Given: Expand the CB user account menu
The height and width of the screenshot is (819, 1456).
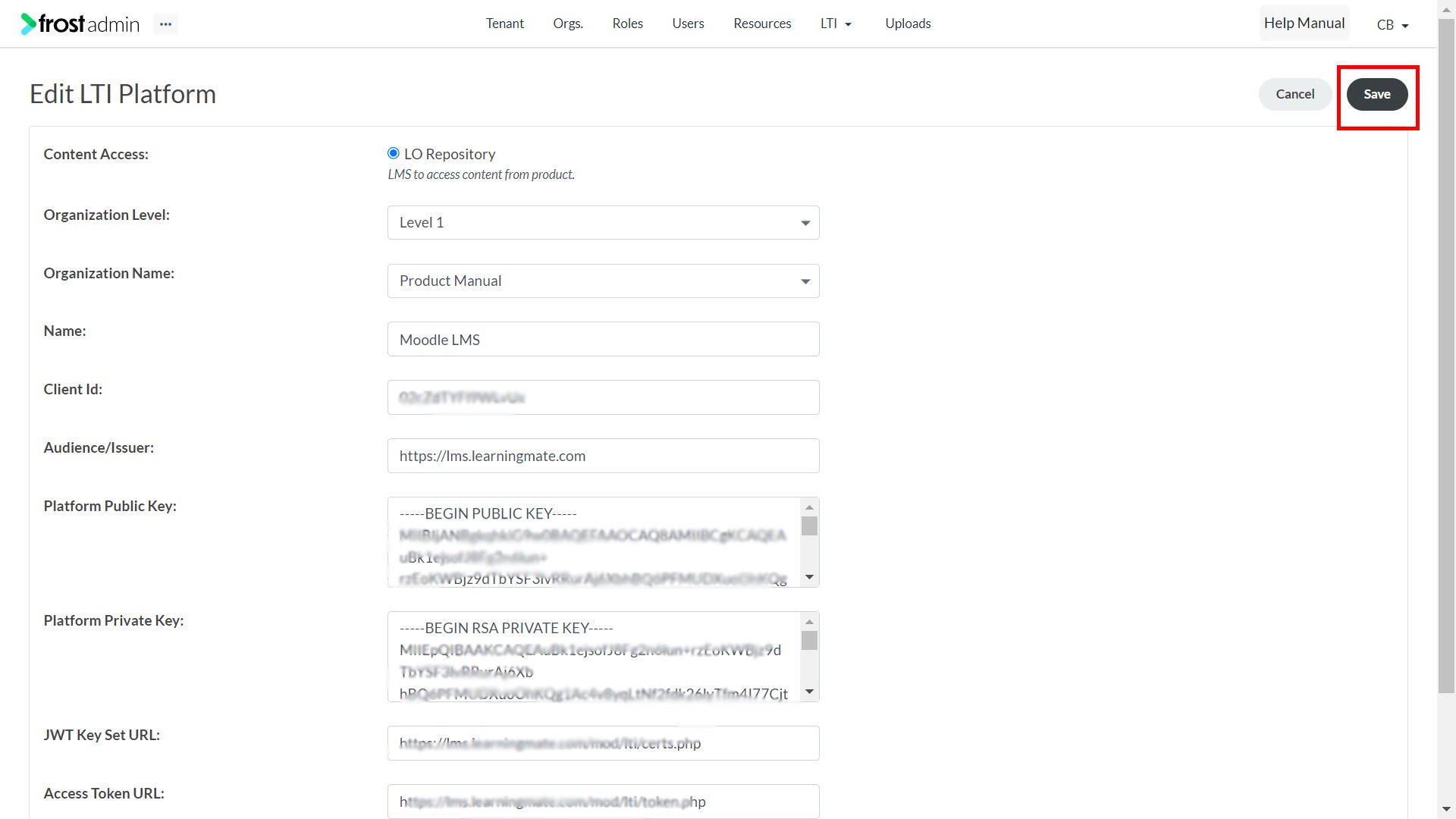Looking at the screenshot, I should click(x=1392, y=25).
